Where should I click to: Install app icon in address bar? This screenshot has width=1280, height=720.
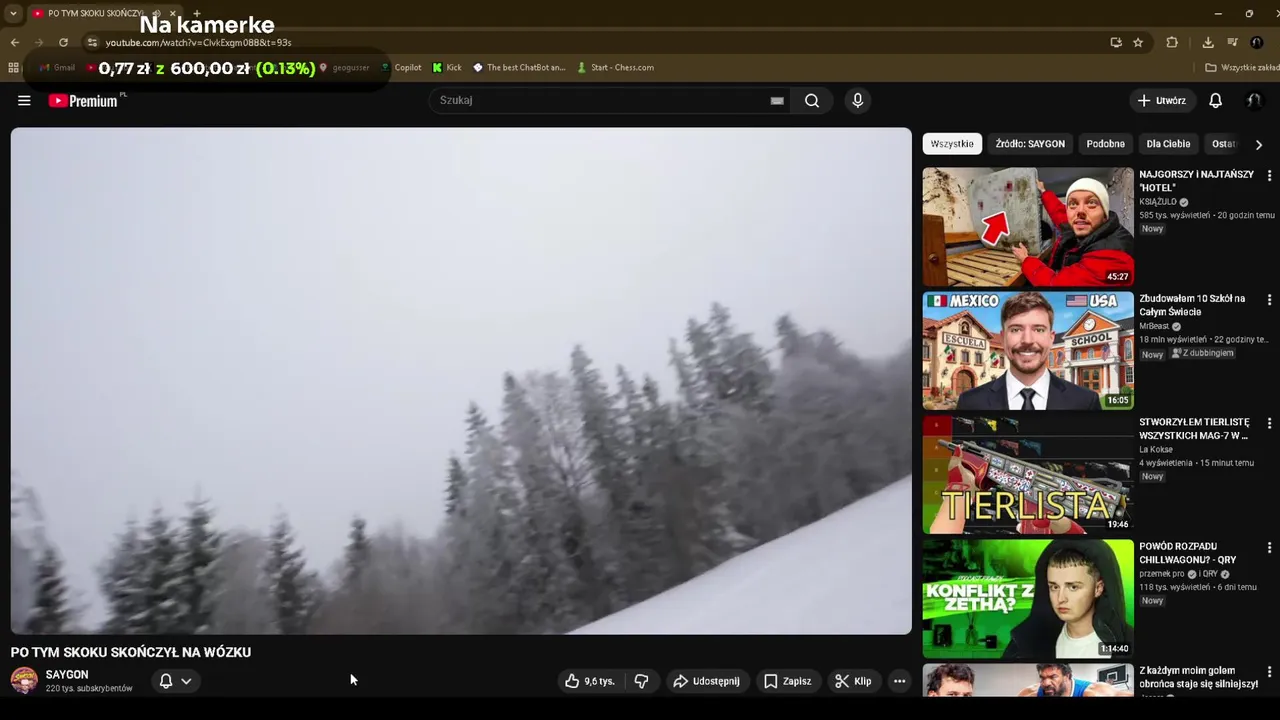coord(1116,42)
